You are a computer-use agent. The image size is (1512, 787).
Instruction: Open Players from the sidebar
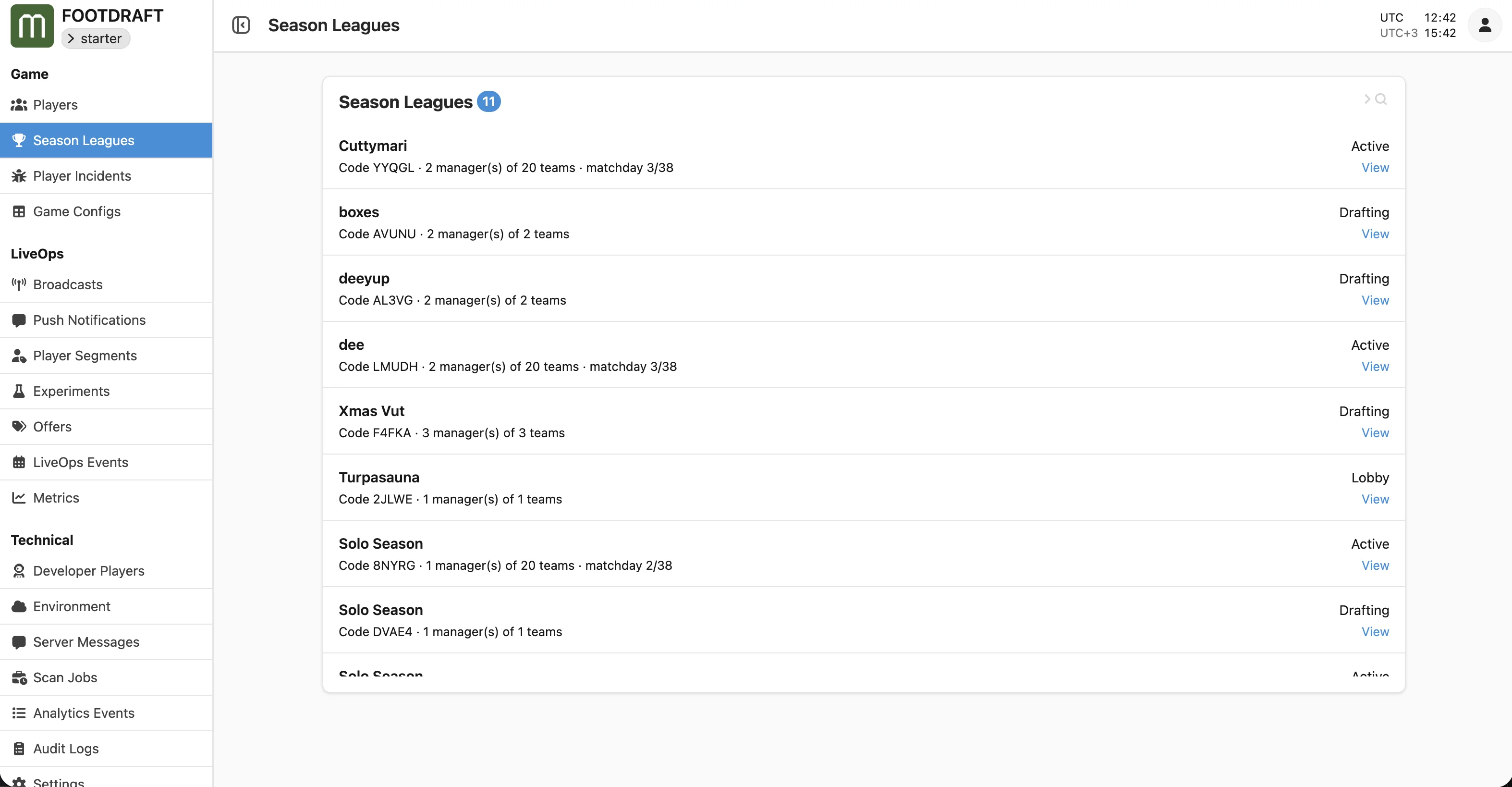click(106, 105)
